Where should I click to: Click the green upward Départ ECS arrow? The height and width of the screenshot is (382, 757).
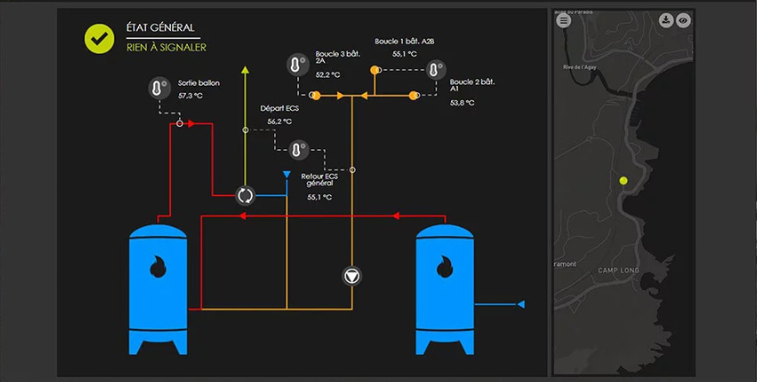(x=245, y=70)
